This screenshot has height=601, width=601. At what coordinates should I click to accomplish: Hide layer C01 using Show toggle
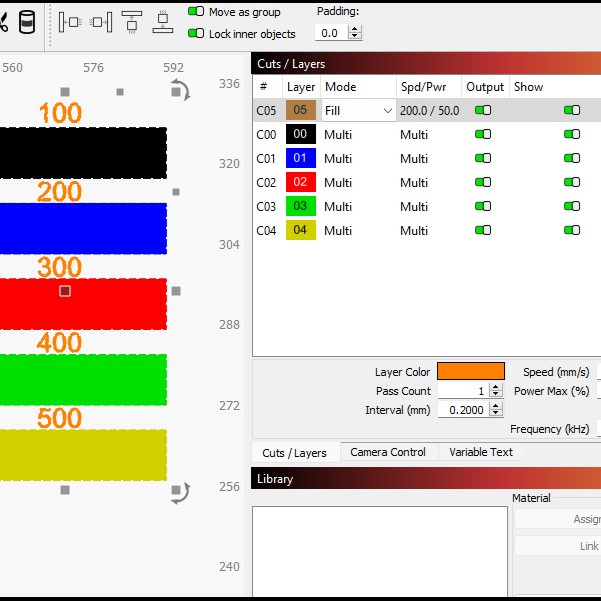pos(572,158)
